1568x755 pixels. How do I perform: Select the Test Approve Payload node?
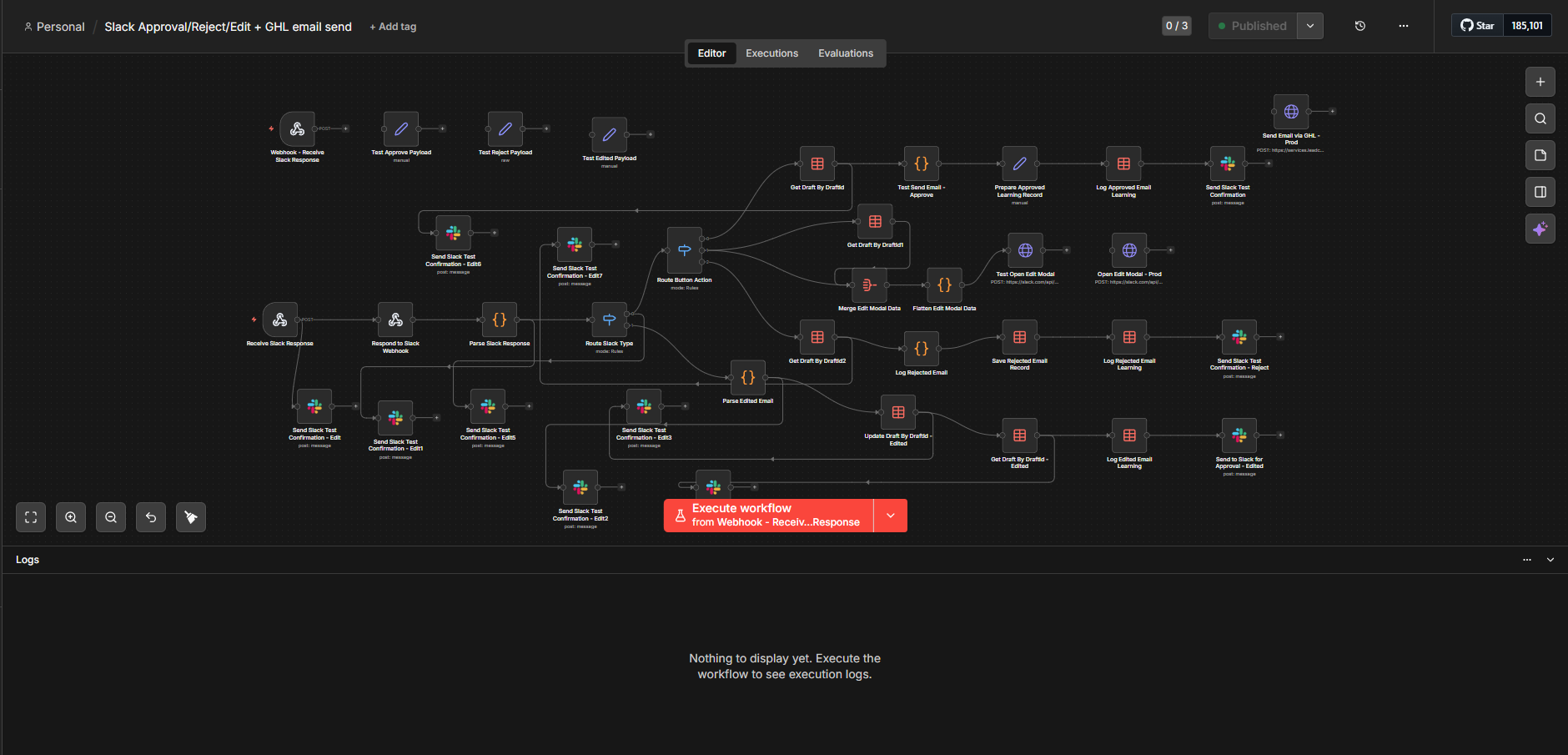click(x=401, y=129)
